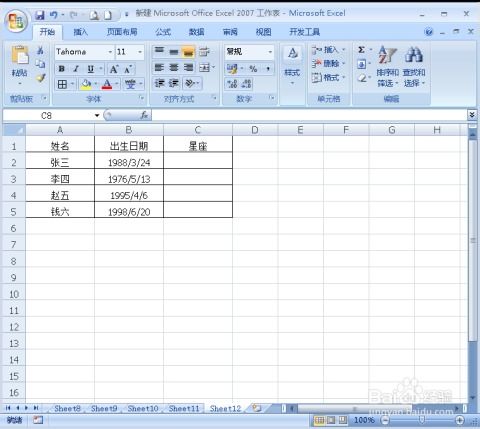Toggle Bold formatting

(x=62, y=69)
